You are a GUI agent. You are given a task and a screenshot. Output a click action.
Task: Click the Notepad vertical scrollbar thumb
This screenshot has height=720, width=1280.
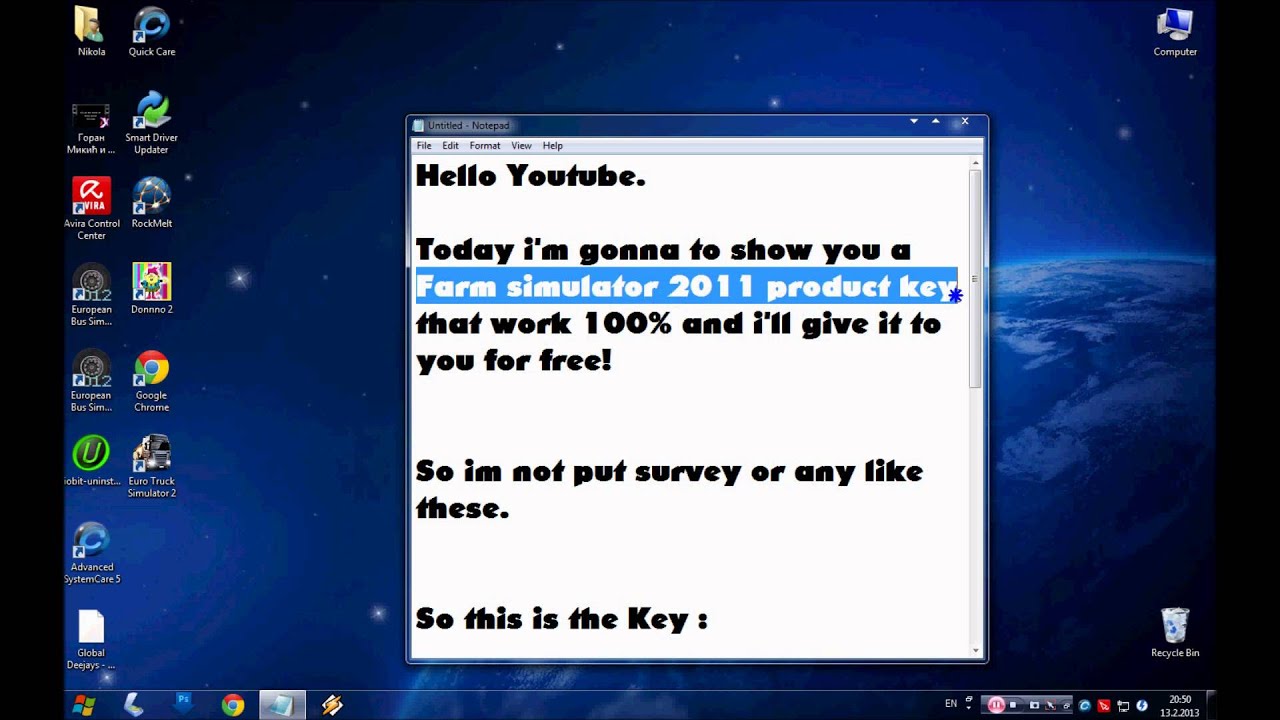tap(976, 279)
